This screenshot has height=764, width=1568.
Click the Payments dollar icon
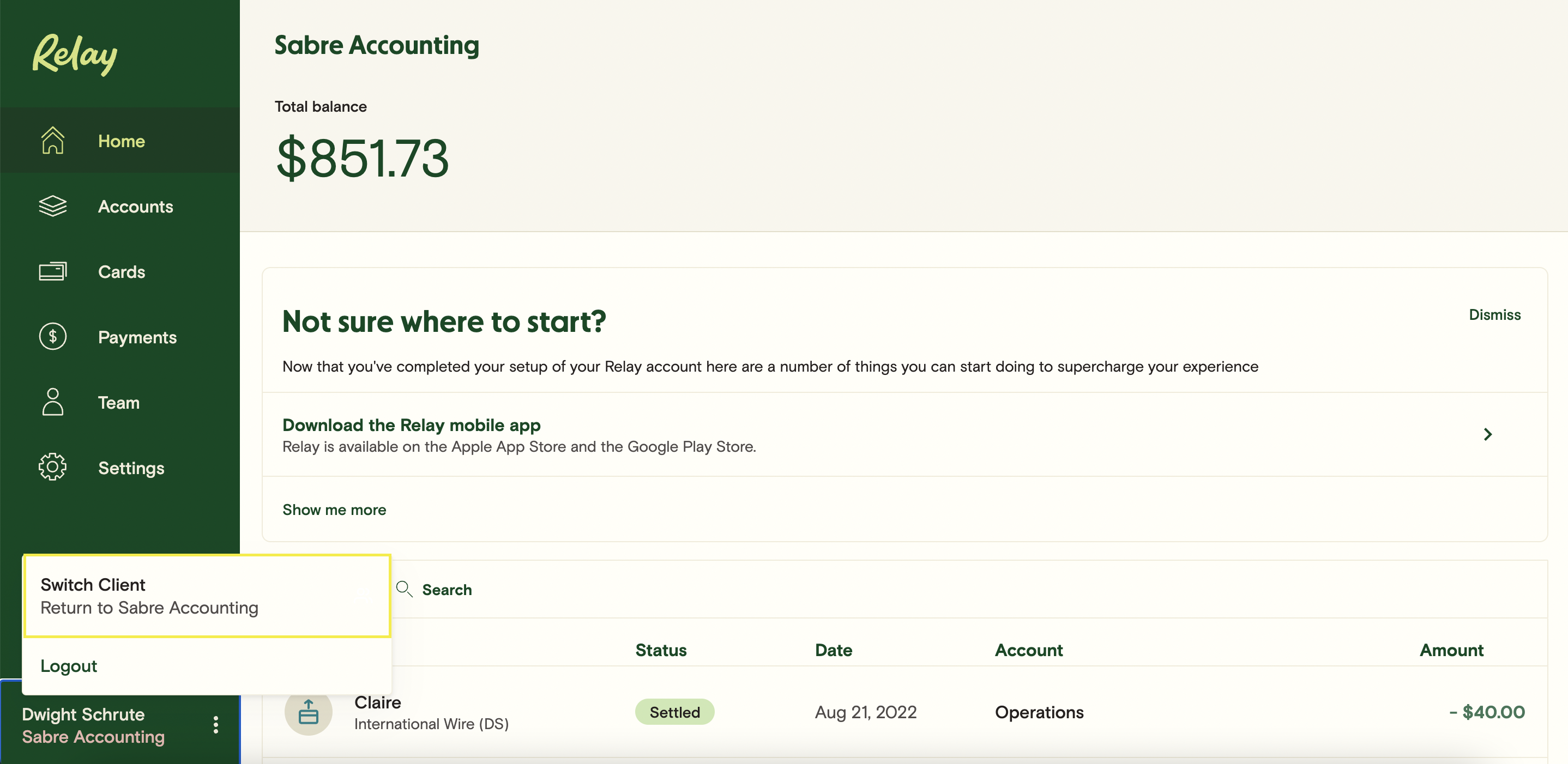click(52, 336)
